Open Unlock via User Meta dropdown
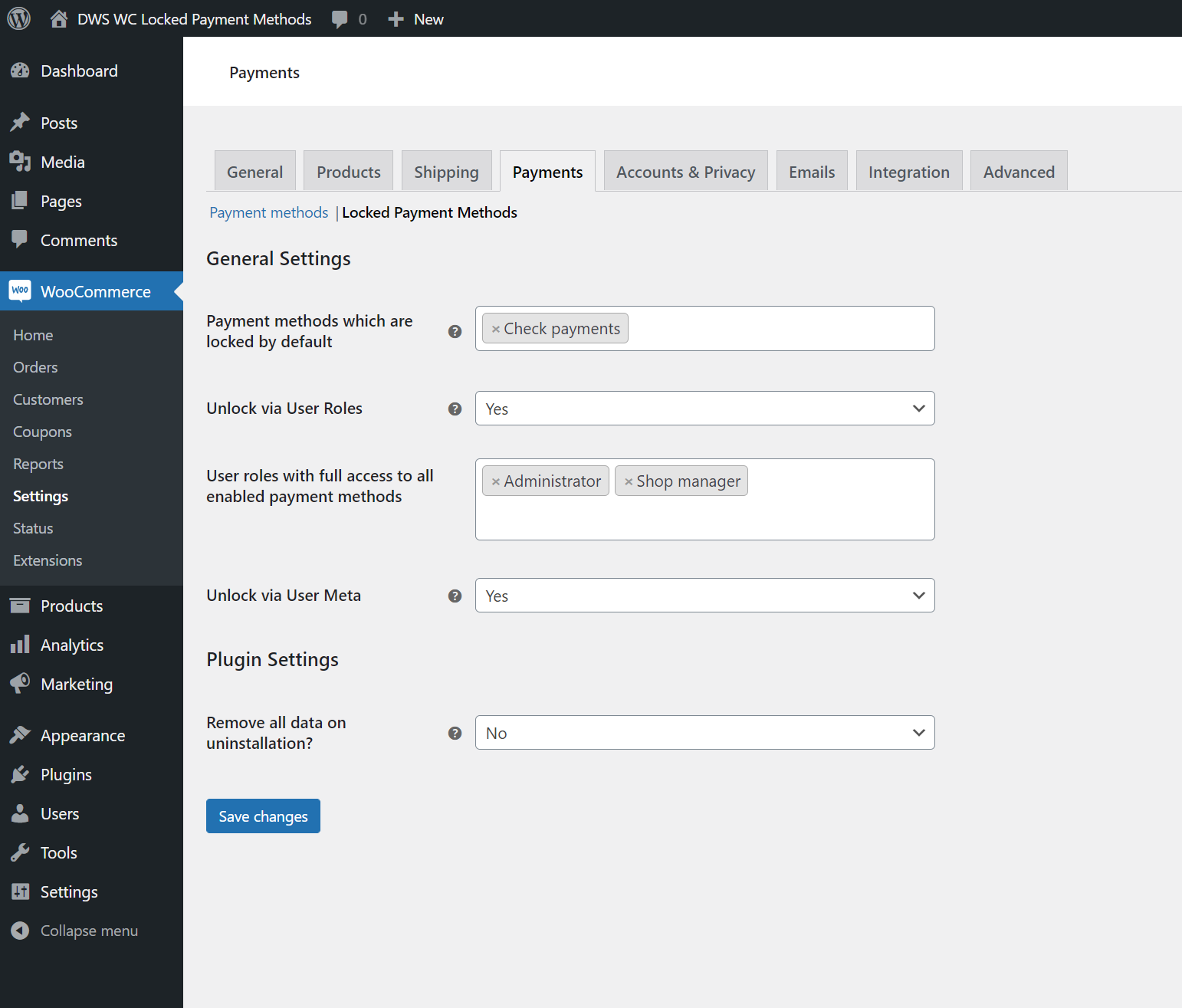 pyautogui.click(x=704, y=596)
